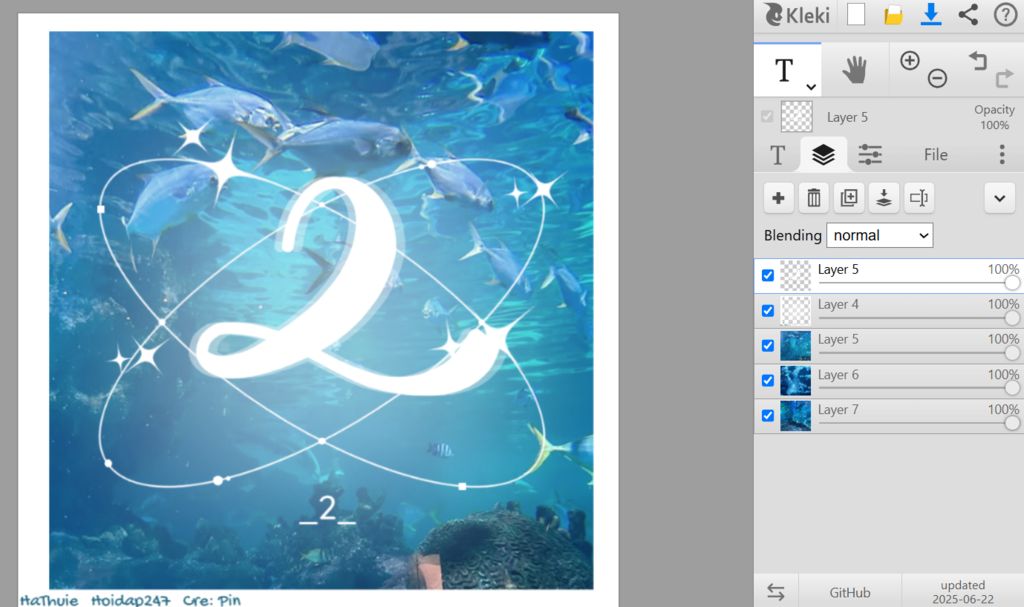Open the GitHub link
This screenshot has height=607, width=1024.
point(849,592)
